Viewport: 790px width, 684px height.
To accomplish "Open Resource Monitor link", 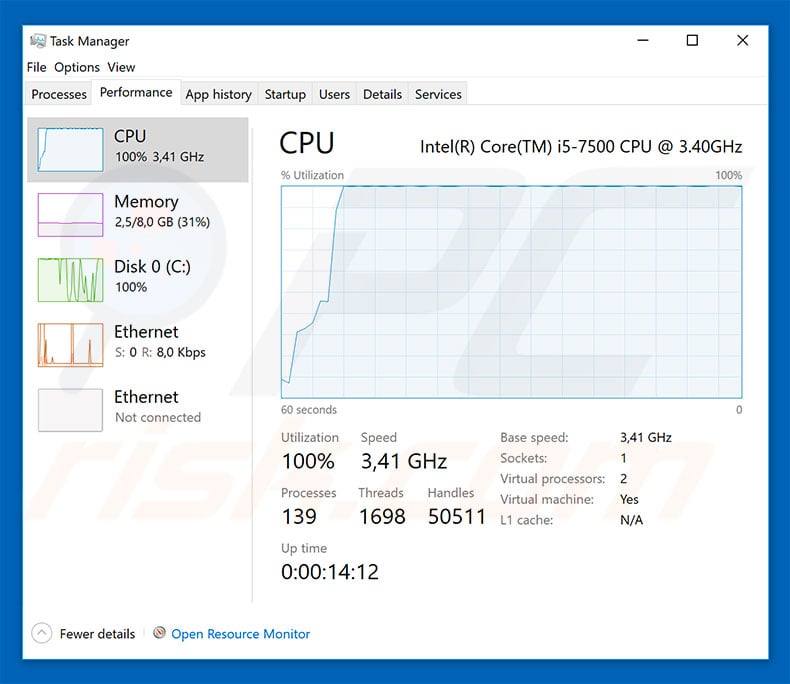I will pos(240,634).
